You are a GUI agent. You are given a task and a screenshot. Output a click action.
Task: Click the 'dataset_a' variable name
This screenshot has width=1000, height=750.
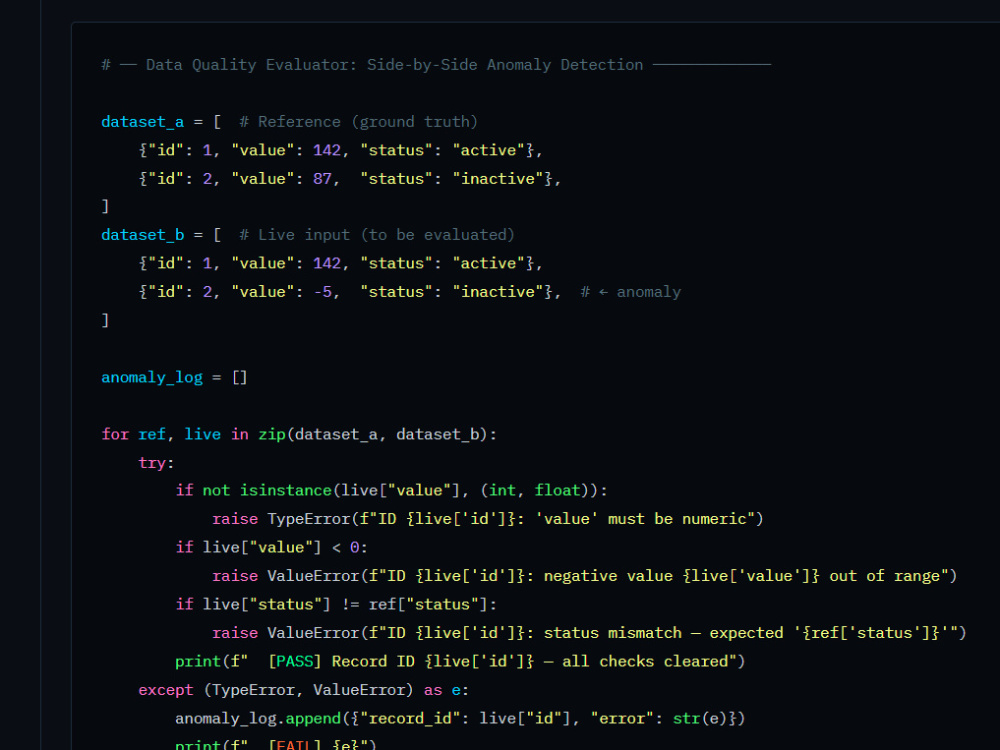pos(142,122)
